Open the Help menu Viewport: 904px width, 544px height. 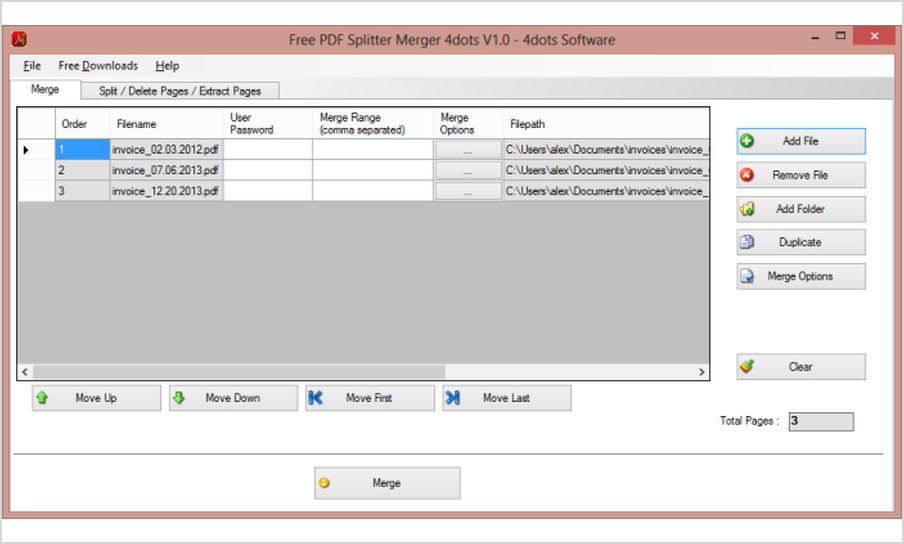point(167,66)
